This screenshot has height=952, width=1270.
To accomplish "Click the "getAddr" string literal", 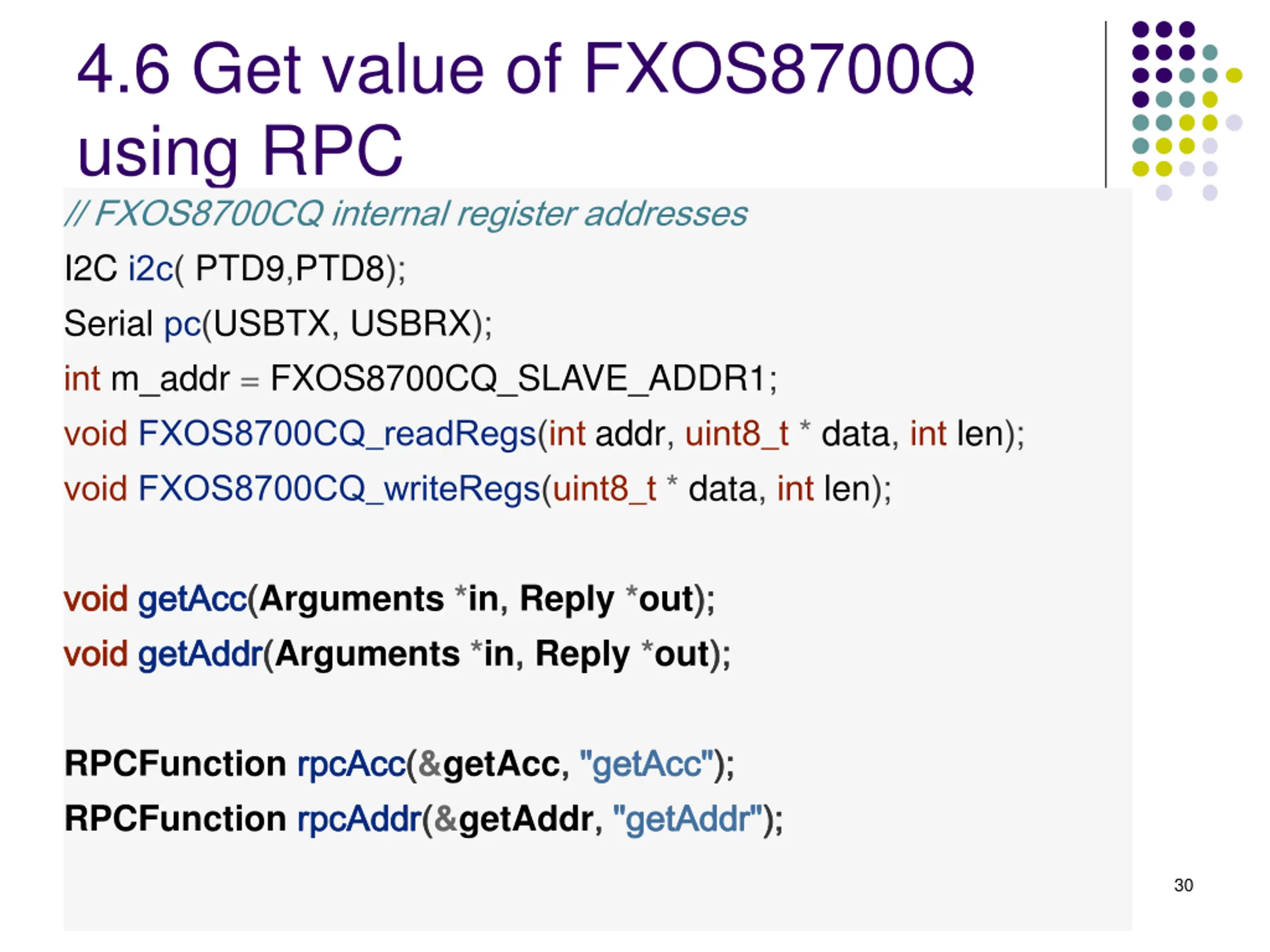I will (687, 818).
